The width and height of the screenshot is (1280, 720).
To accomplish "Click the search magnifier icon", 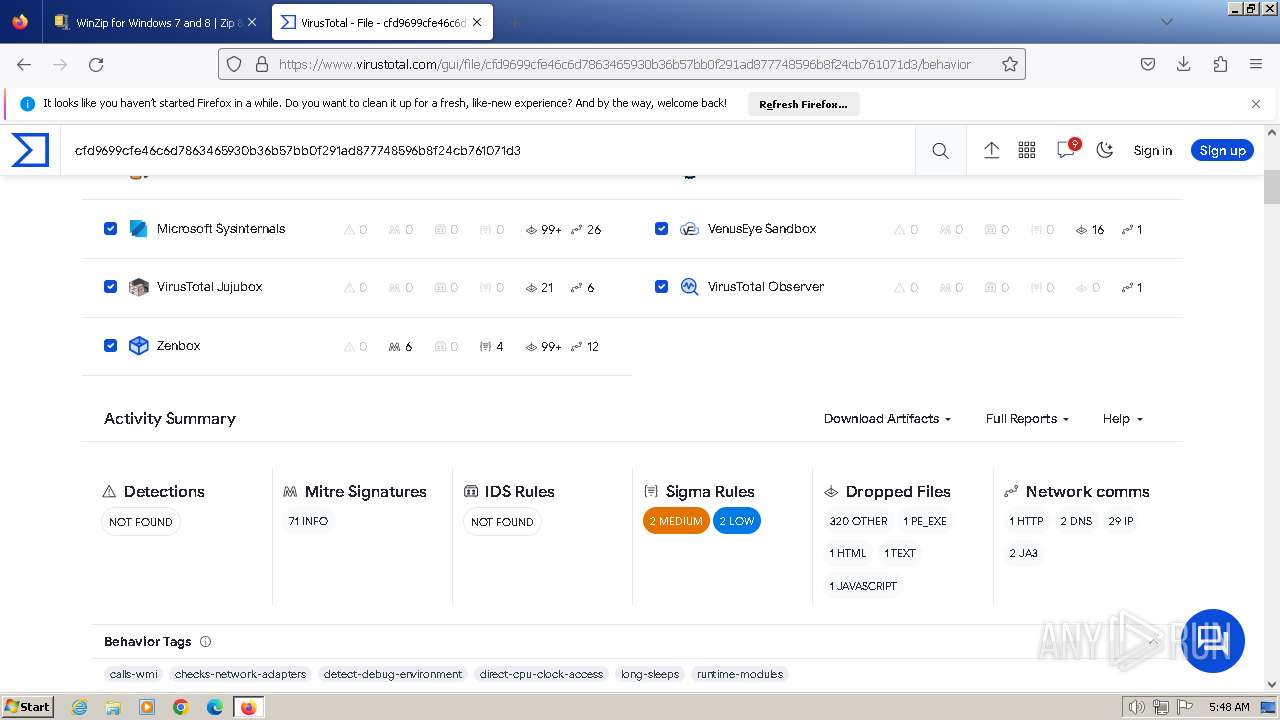I will tap(940, 150).
